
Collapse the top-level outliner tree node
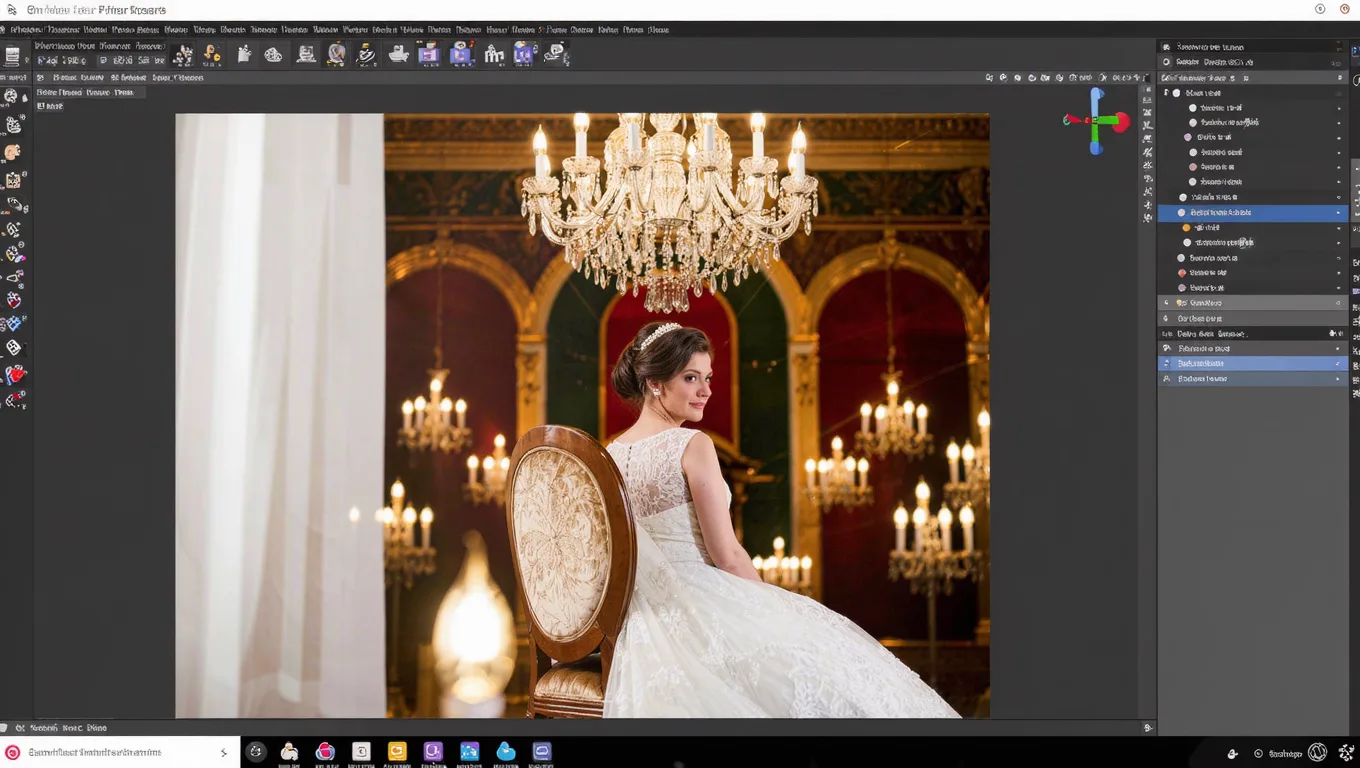coord(1166,93)
